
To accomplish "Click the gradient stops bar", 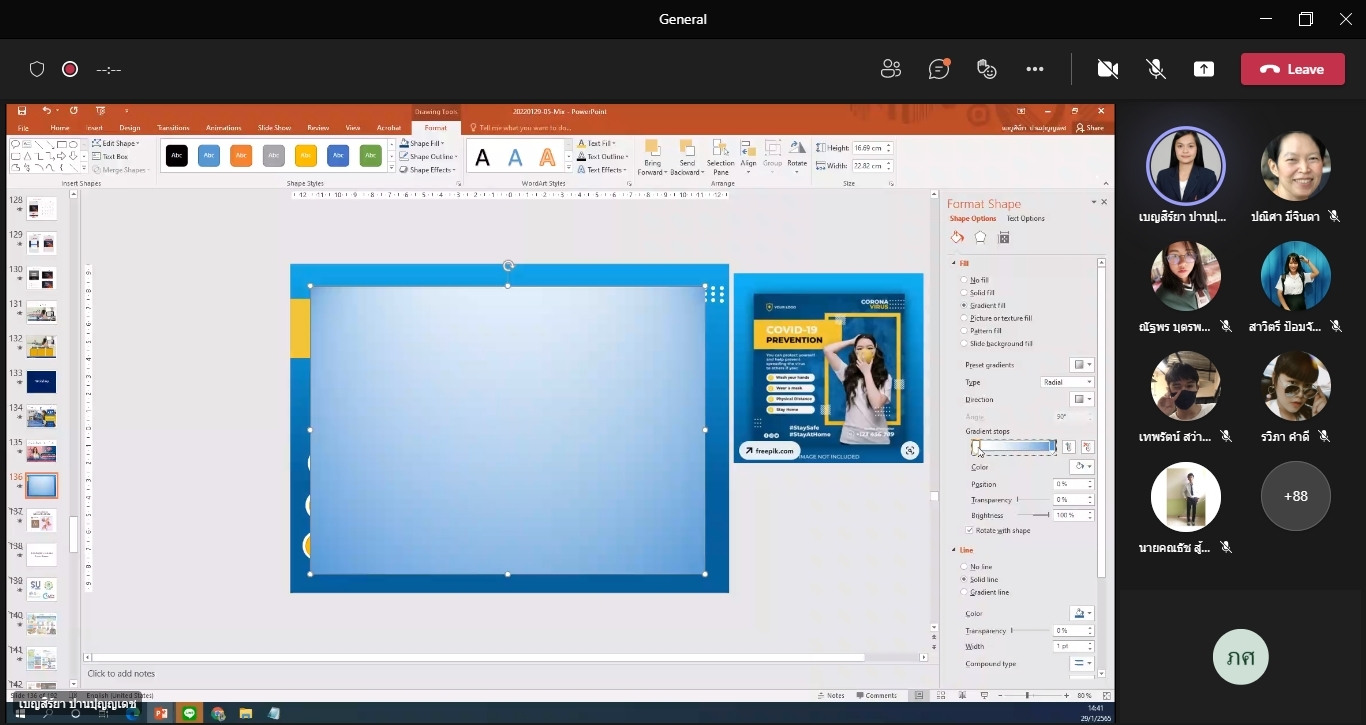I will (x=1014, y=447).
